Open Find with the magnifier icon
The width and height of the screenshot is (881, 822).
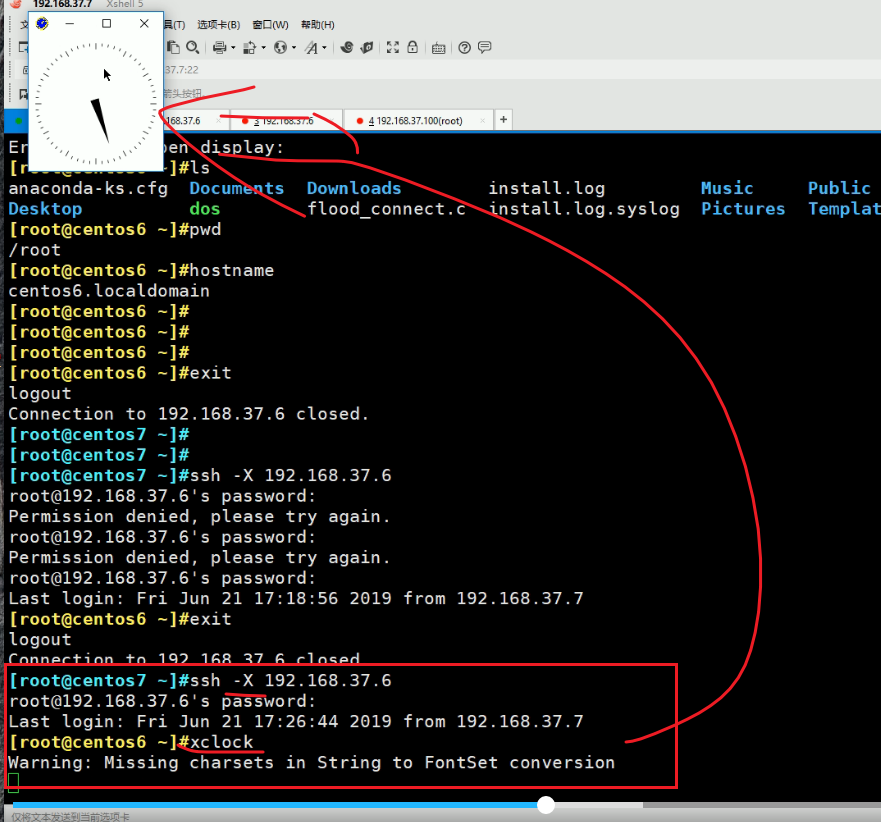(194, 47)
